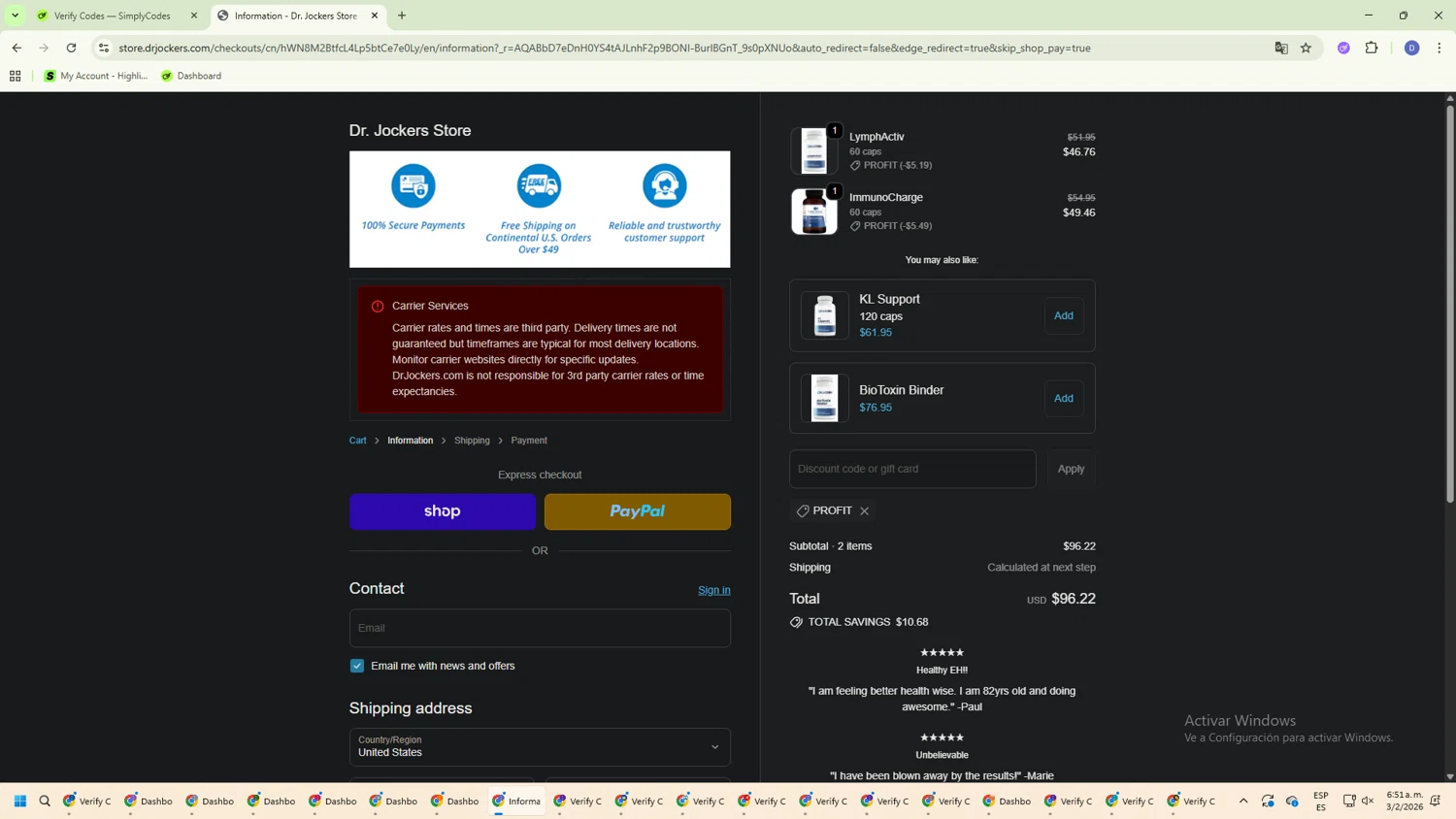Screen dimensions: 1456x819
Task: Select the Shipping breadcrumb step
Action: (x=472, y=441)
